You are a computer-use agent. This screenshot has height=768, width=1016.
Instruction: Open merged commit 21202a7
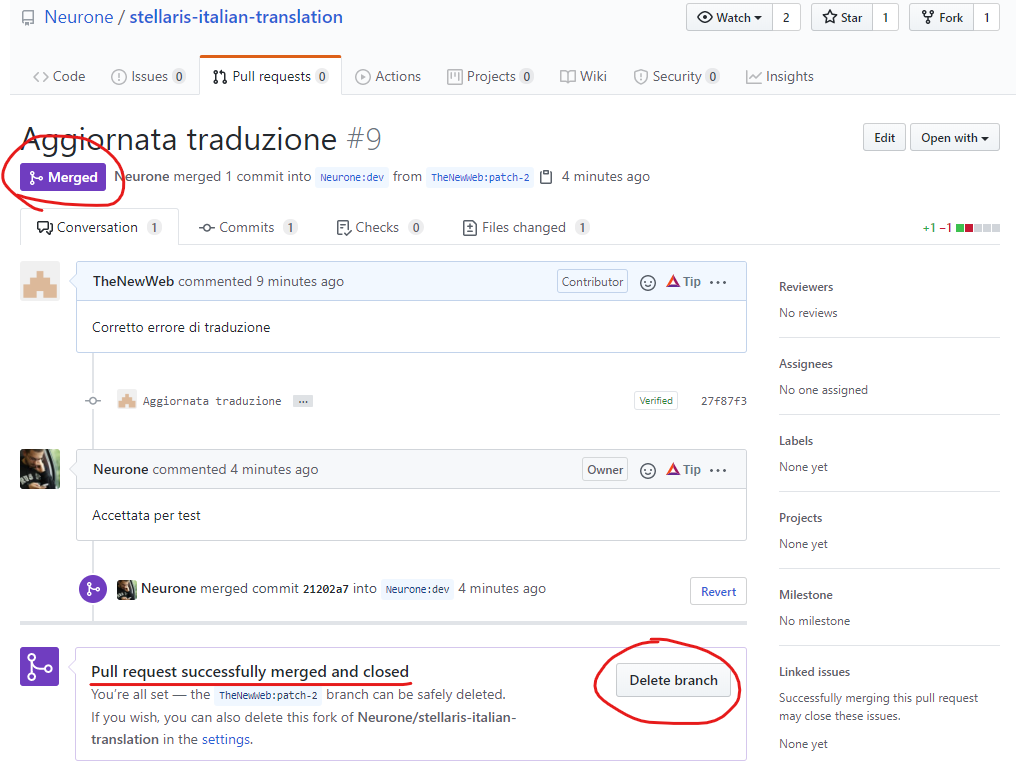click(x=325, y=589)
